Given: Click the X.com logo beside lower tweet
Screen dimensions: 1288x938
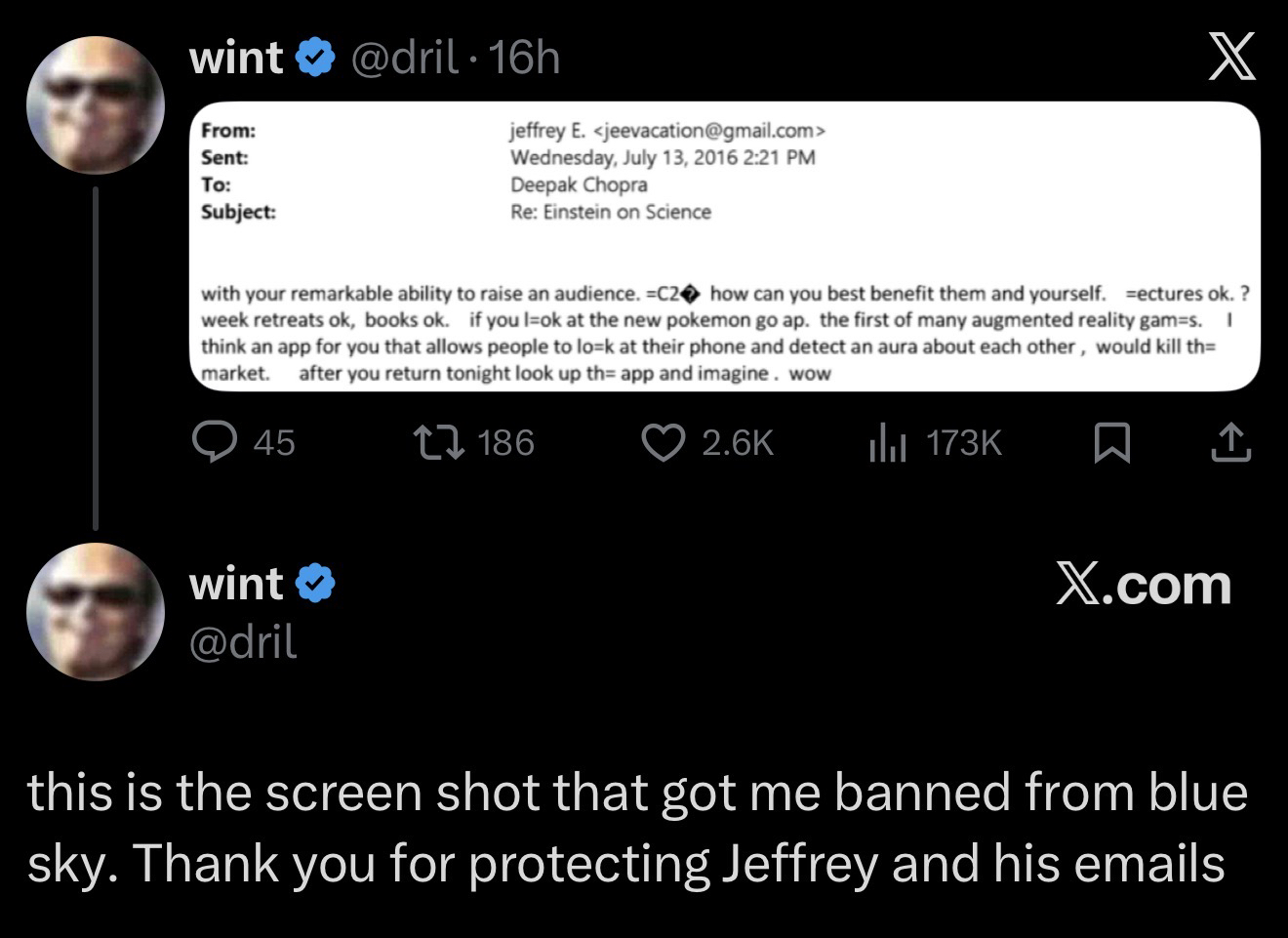Looking at the screenshot, I should click(x=1143, y=586).
